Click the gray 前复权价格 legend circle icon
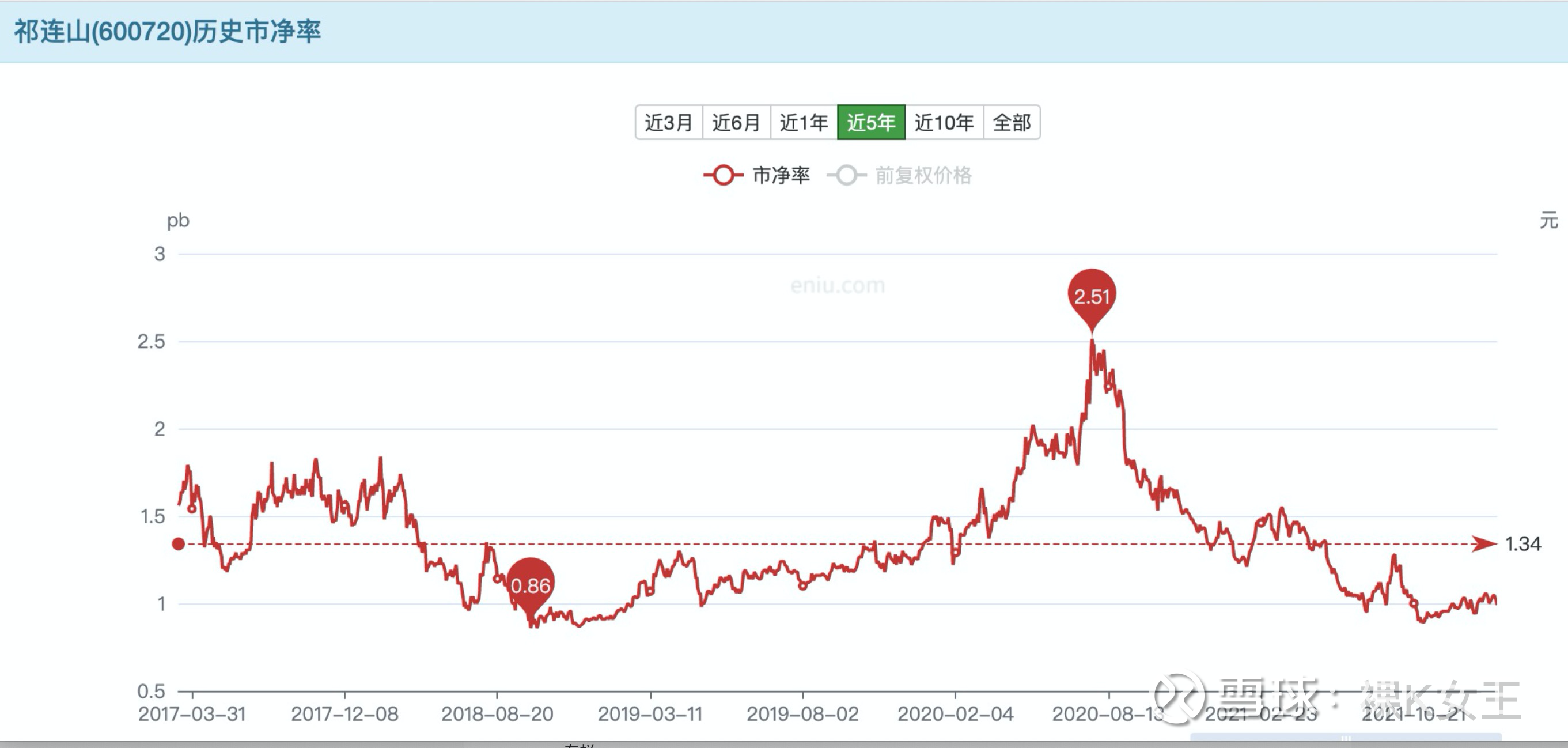The image size is (1568, 748). (846, 175)
